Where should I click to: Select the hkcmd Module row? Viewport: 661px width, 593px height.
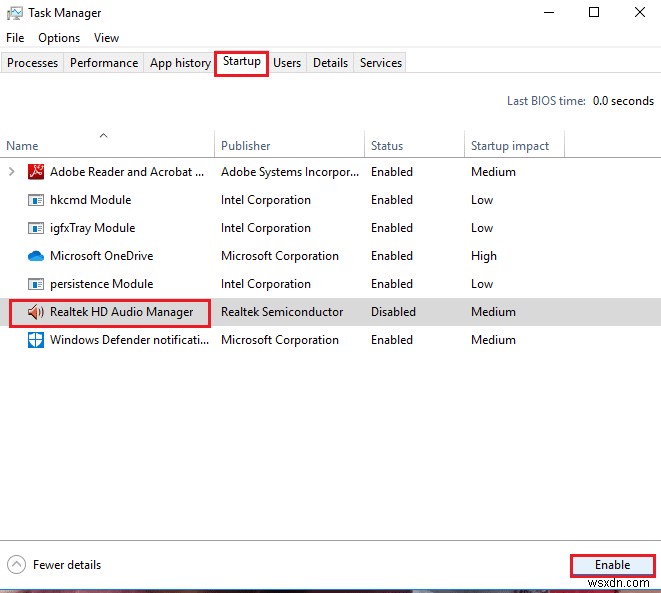click(330, 200)
